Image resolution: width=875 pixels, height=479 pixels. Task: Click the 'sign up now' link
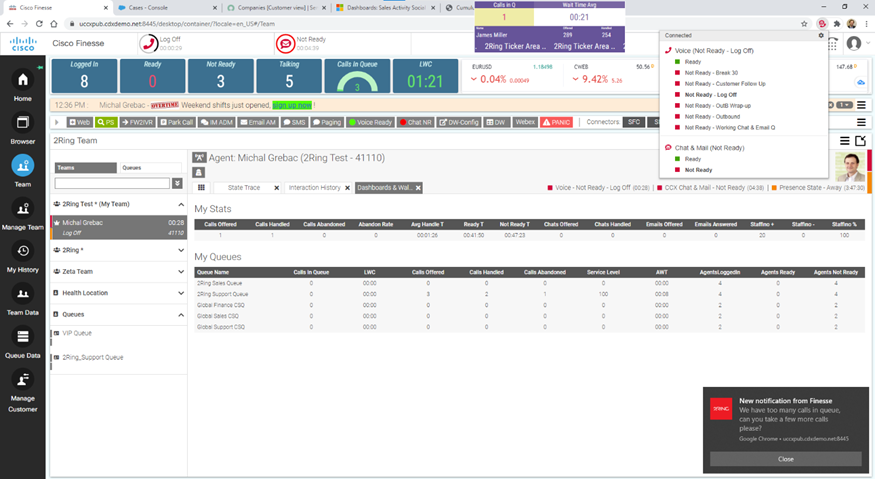(x=291, y=104)
